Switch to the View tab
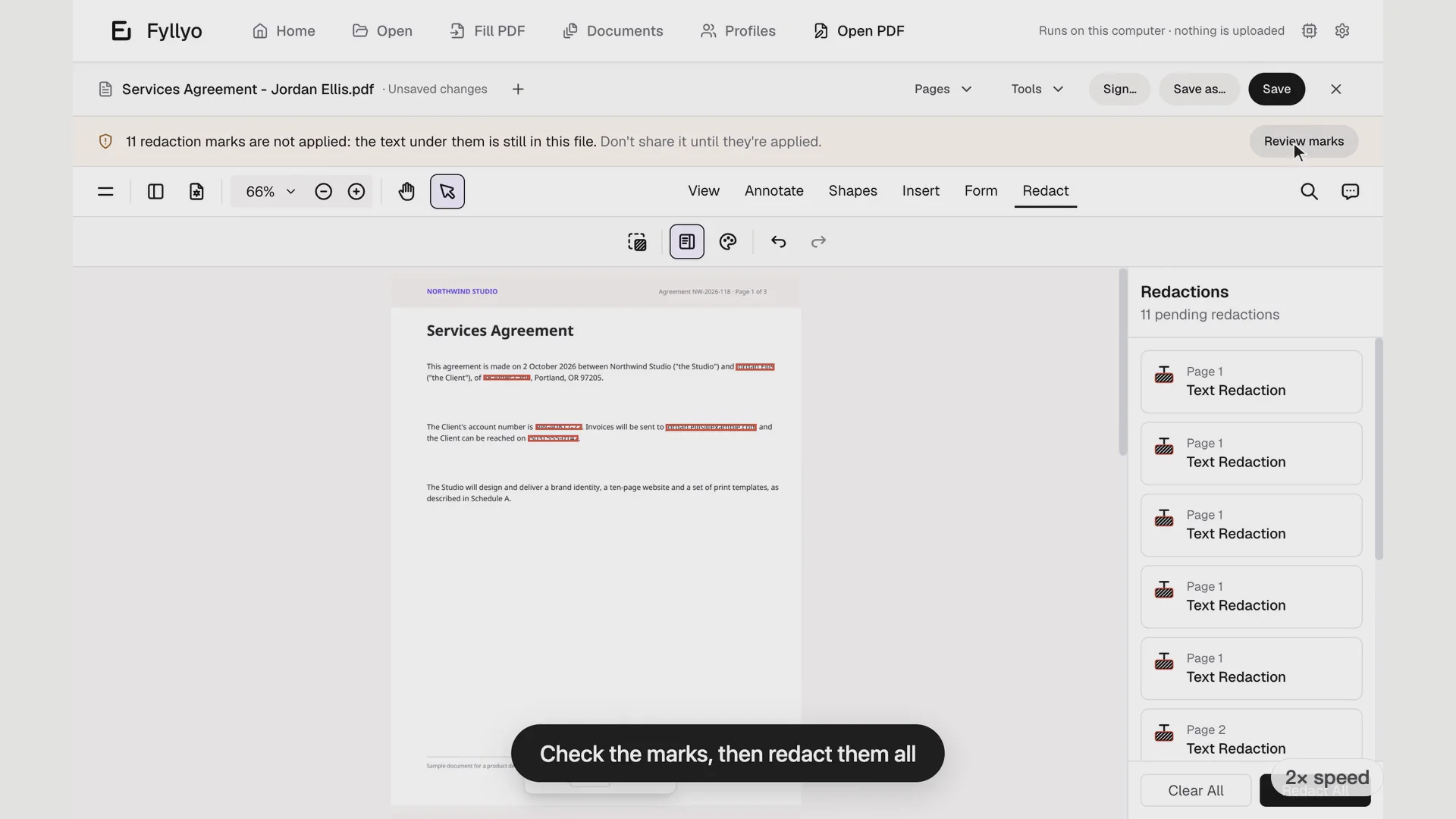This screenshot has width=1456, height=819. pos(704,191)
